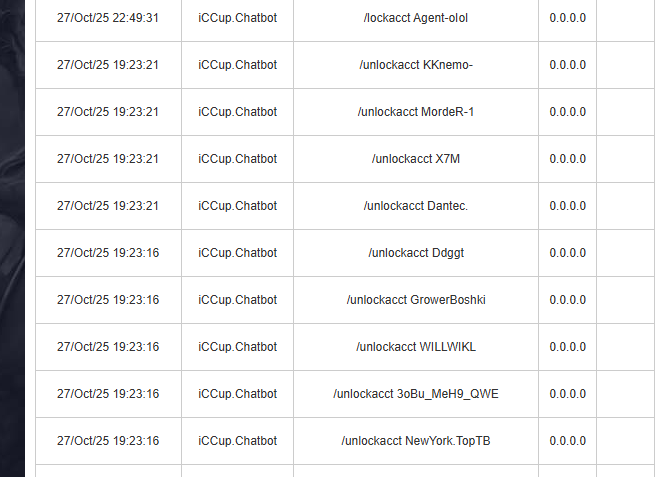Click the /unlockacct MordeR-1 entry
Image resolution: width=665 pixels, height=477 pixels.
coord(415,112)
